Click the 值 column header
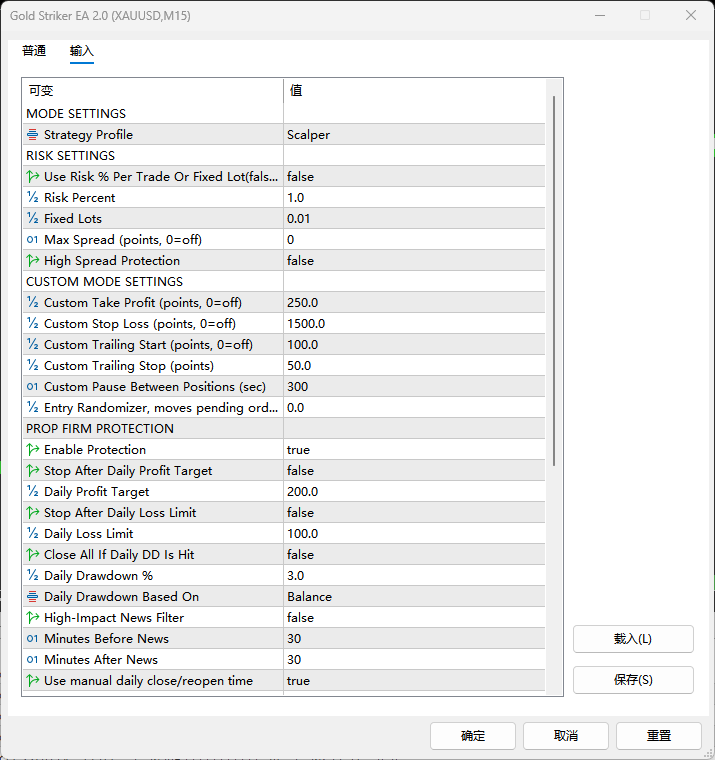715x760 pixels. point(414,91)
